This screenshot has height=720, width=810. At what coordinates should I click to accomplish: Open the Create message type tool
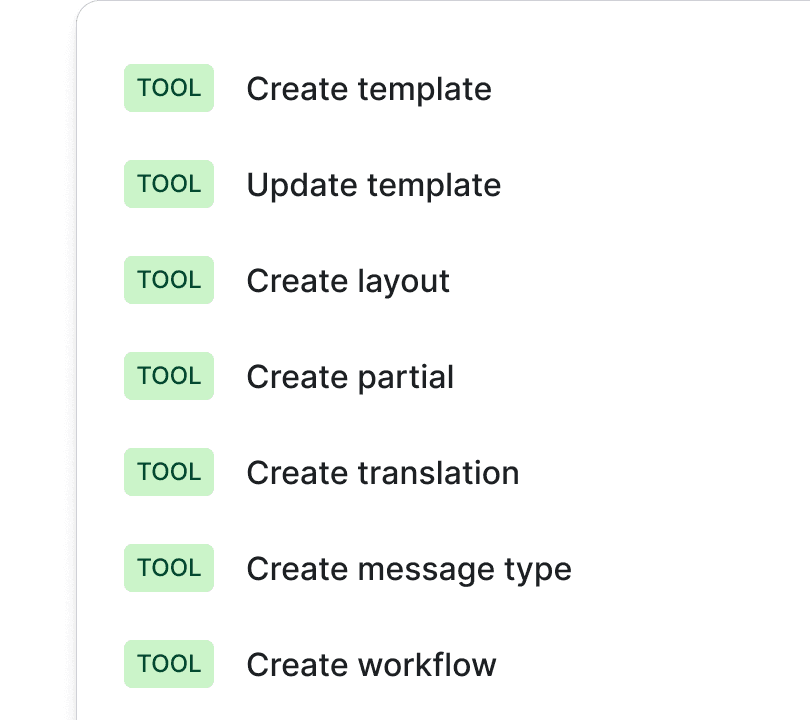tap(408, 570)
